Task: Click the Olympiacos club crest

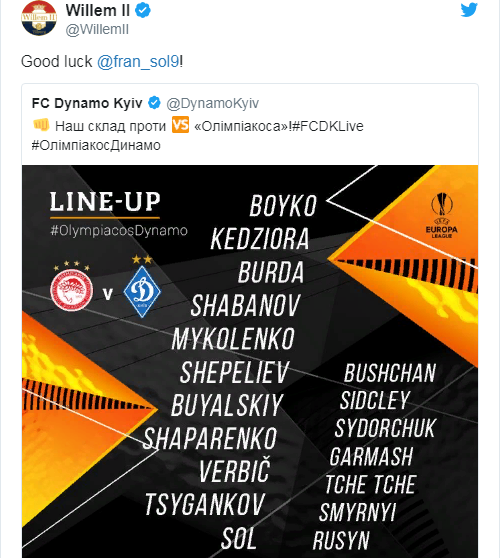Action: [x=72, y=290]
